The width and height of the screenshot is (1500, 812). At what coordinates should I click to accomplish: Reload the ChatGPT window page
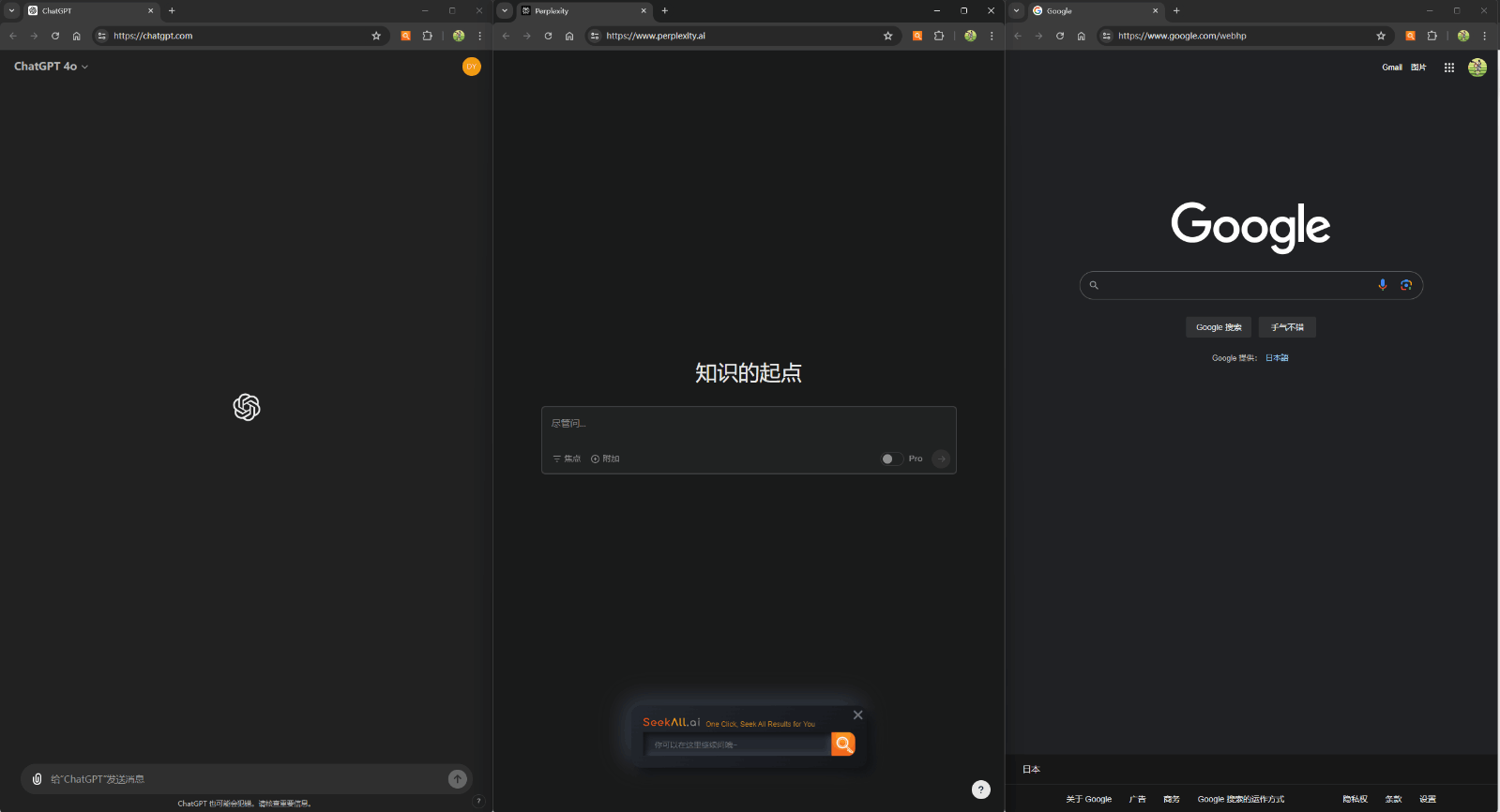click(55, 36)
